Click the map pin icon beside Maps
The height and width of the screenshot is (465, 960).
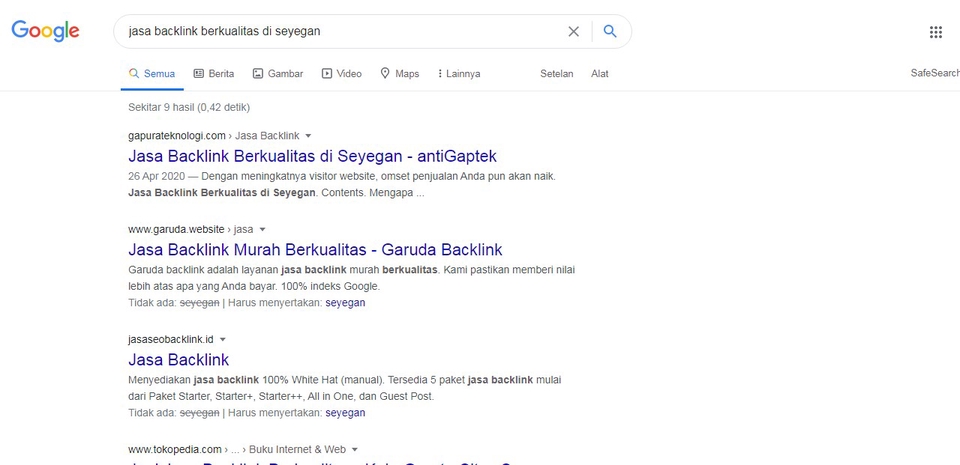click(x=385, y=73)
